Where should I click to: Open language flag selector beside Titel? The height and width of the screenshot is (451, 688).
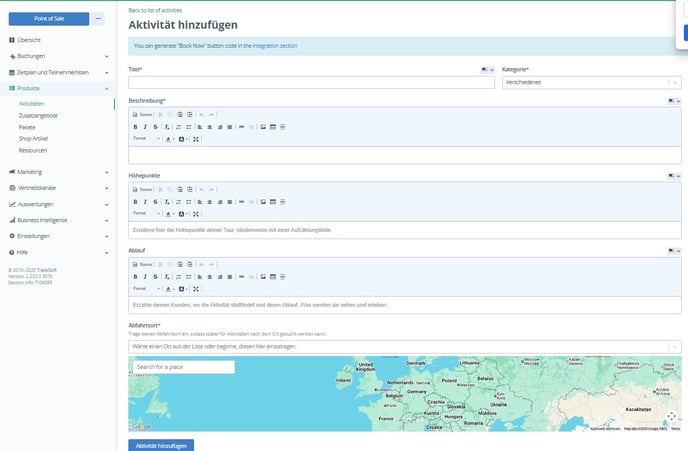487,70
